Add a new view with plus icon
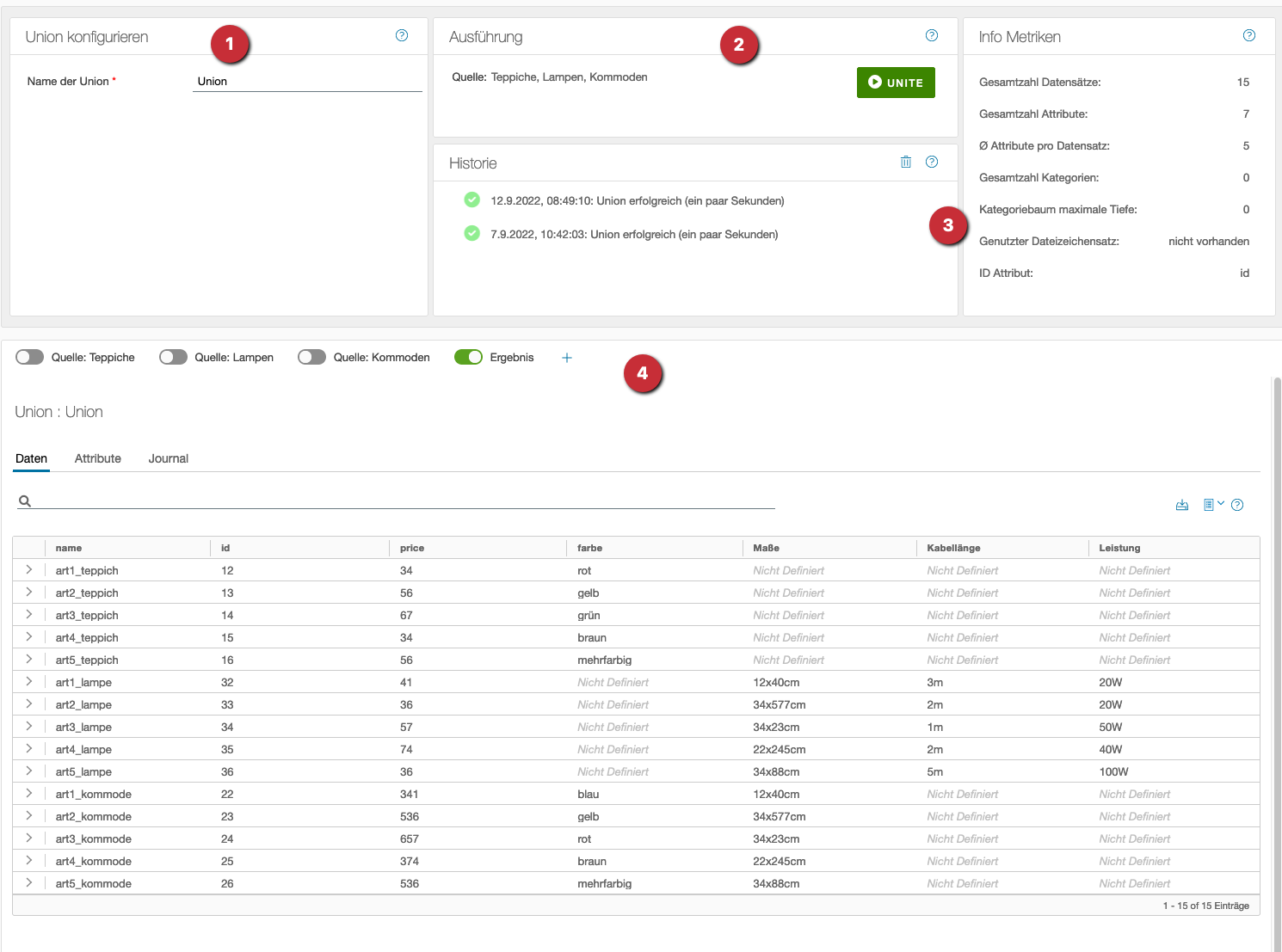This screenshot has width=1282, height=952. pyautogui.click(x=567, y=358)
